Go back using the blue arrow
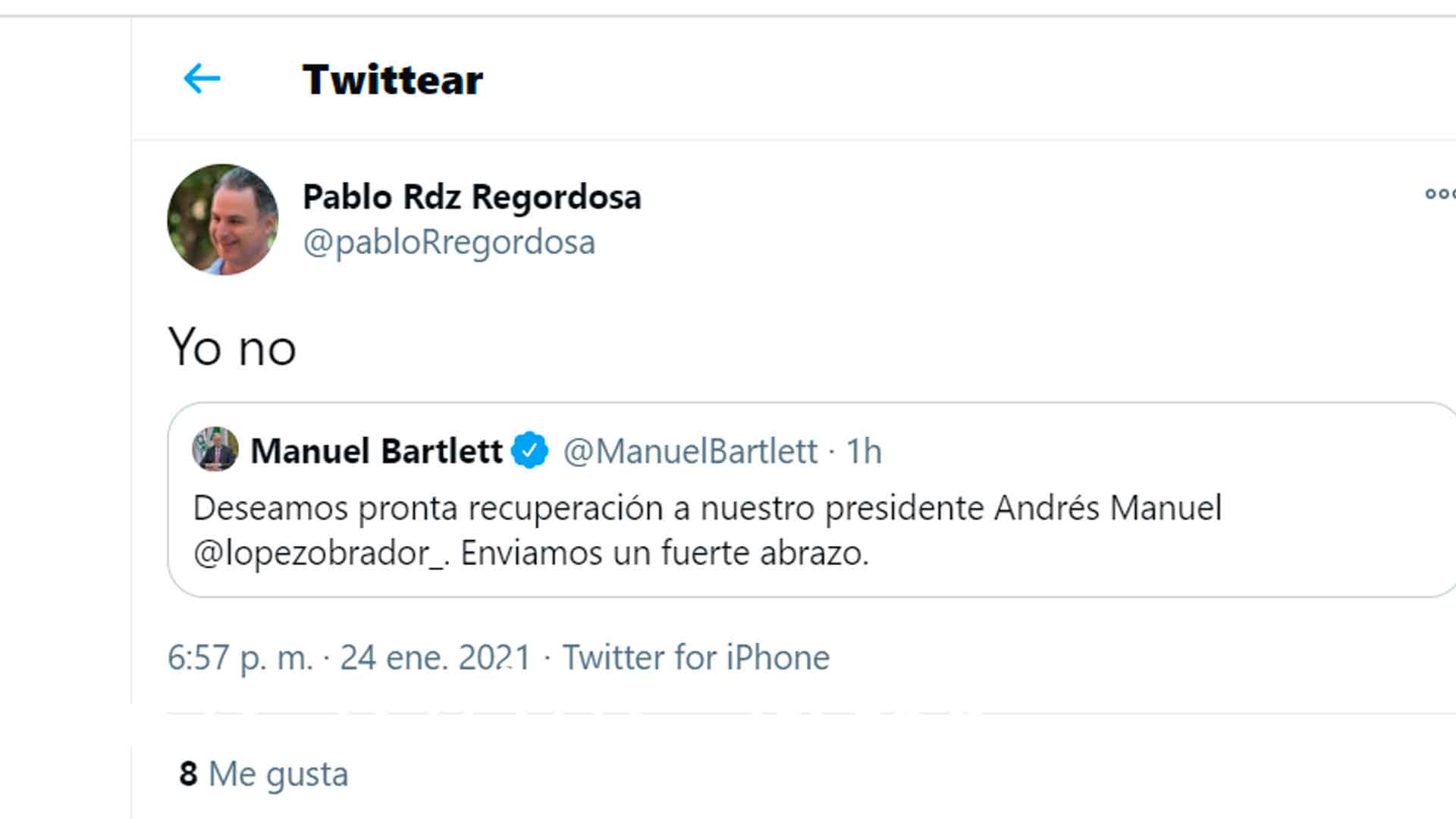Screen dimensions: 1456x819 coord(202,79)
